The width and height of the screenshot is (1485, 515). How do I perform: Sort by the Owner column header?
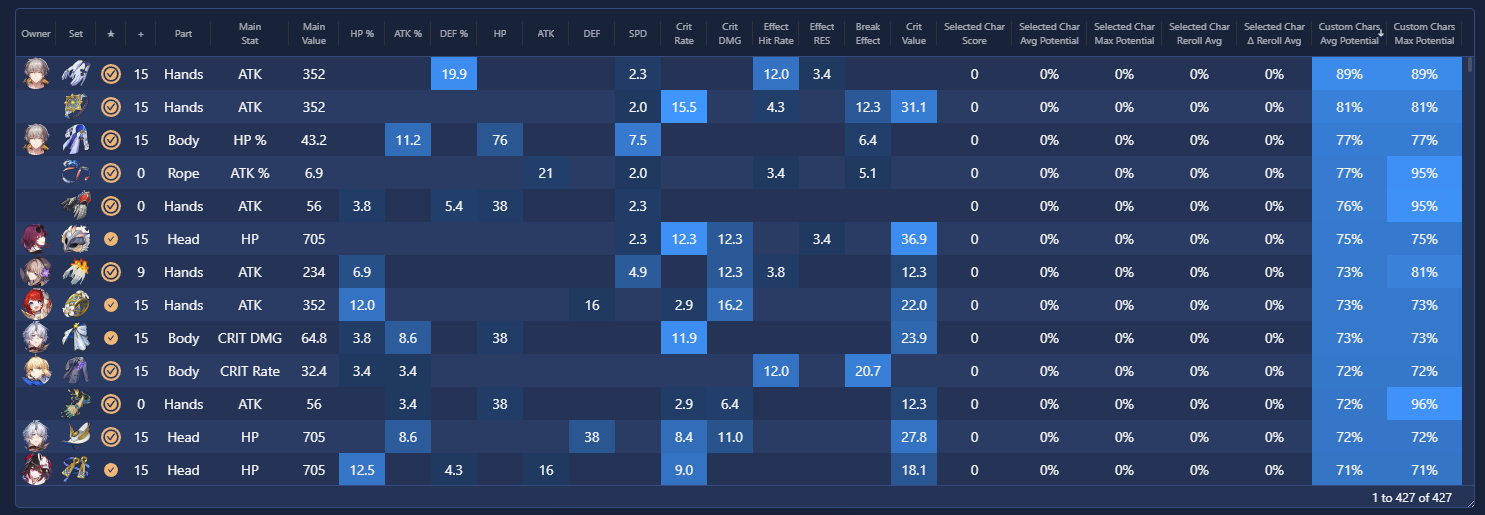coord(36,33)
